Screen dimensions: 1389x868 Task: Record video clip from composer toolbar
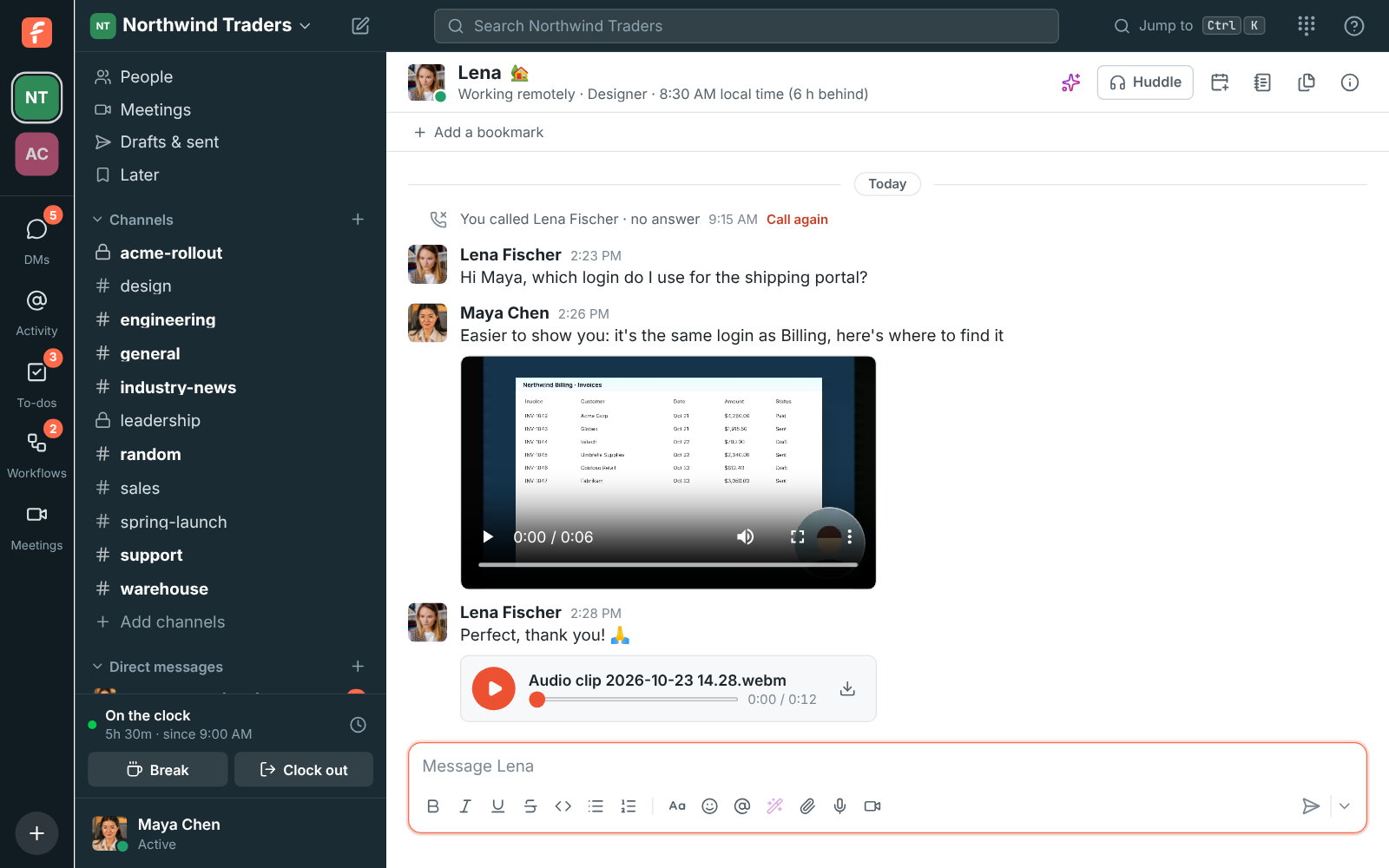click(x=872, y=806)
